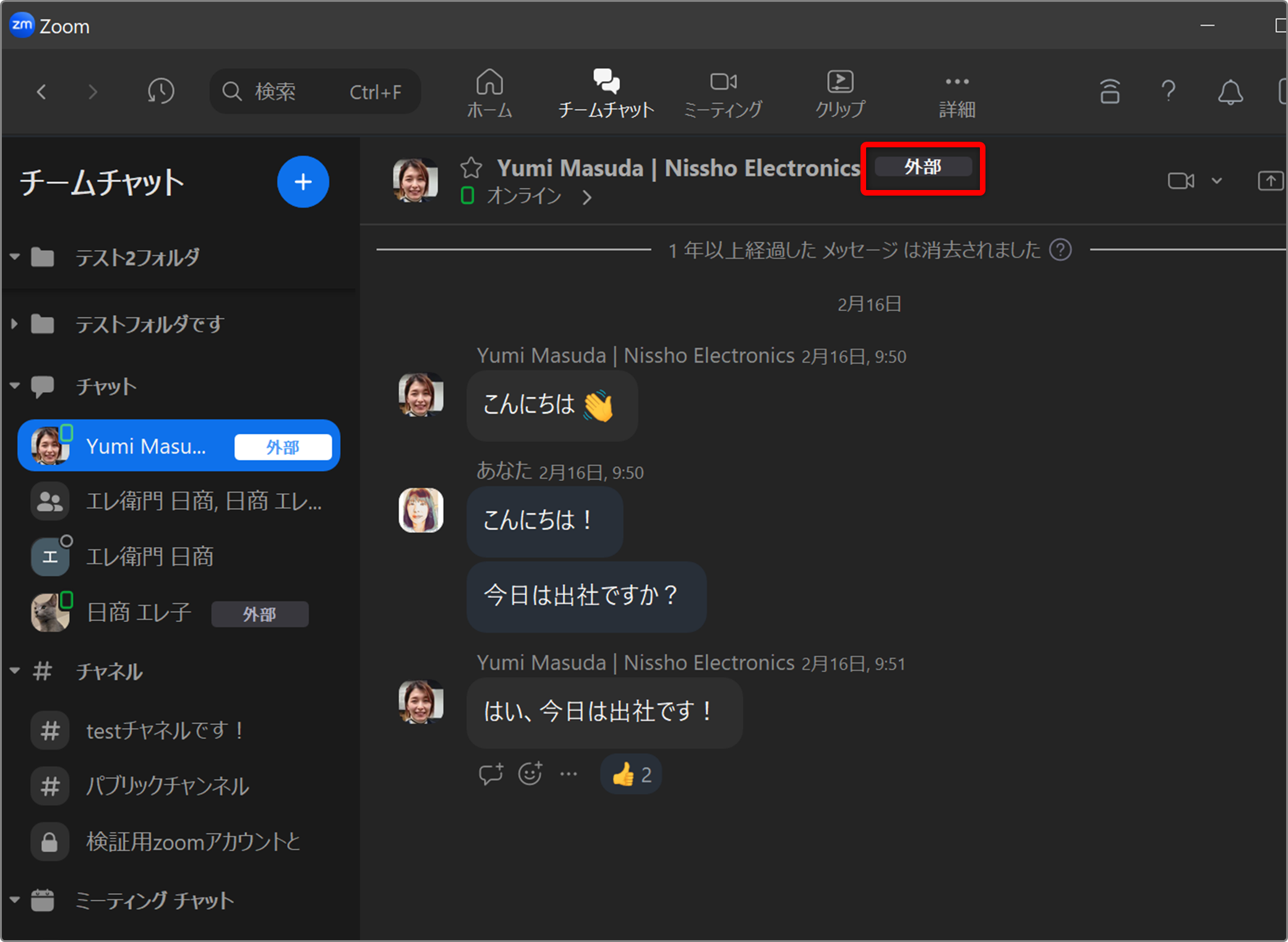Select the Yumi Masu... chat in sidebar
The image size is (1288, 942).
coord(179,446)
